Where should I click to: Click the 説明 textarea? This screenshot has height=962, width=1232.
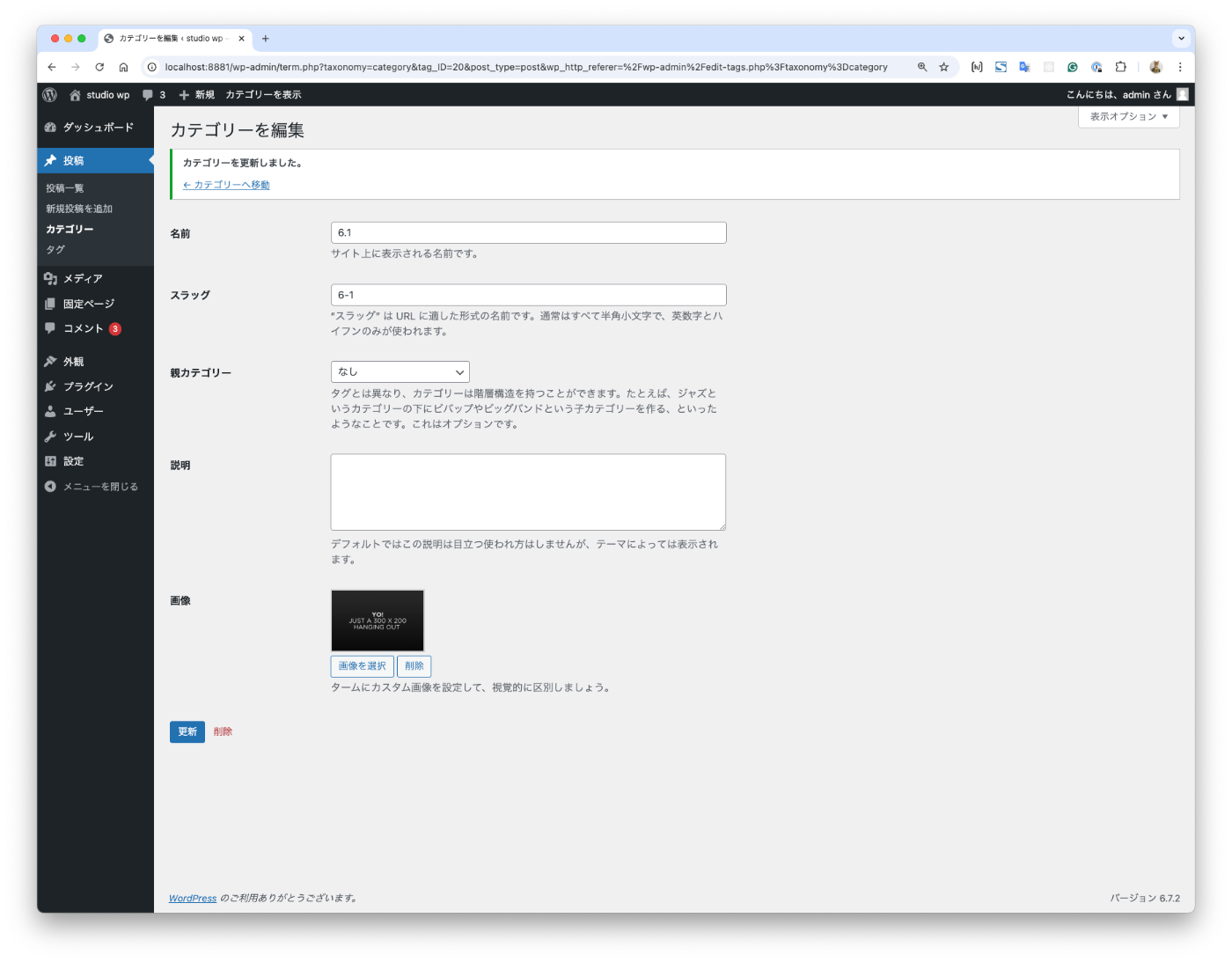tap(528, 492)
